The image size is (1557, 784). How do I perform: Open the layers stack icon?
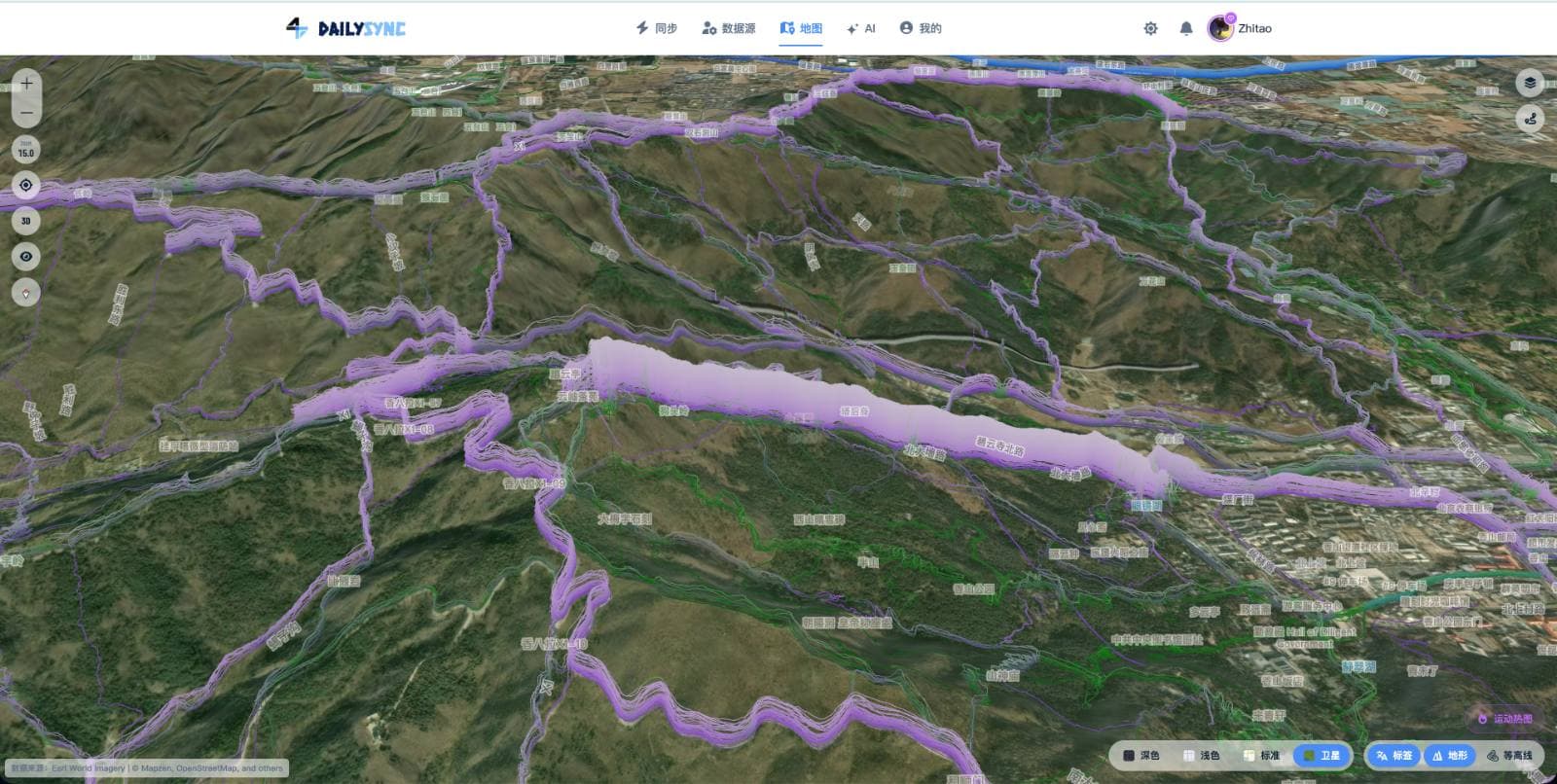pos(1531,83)
